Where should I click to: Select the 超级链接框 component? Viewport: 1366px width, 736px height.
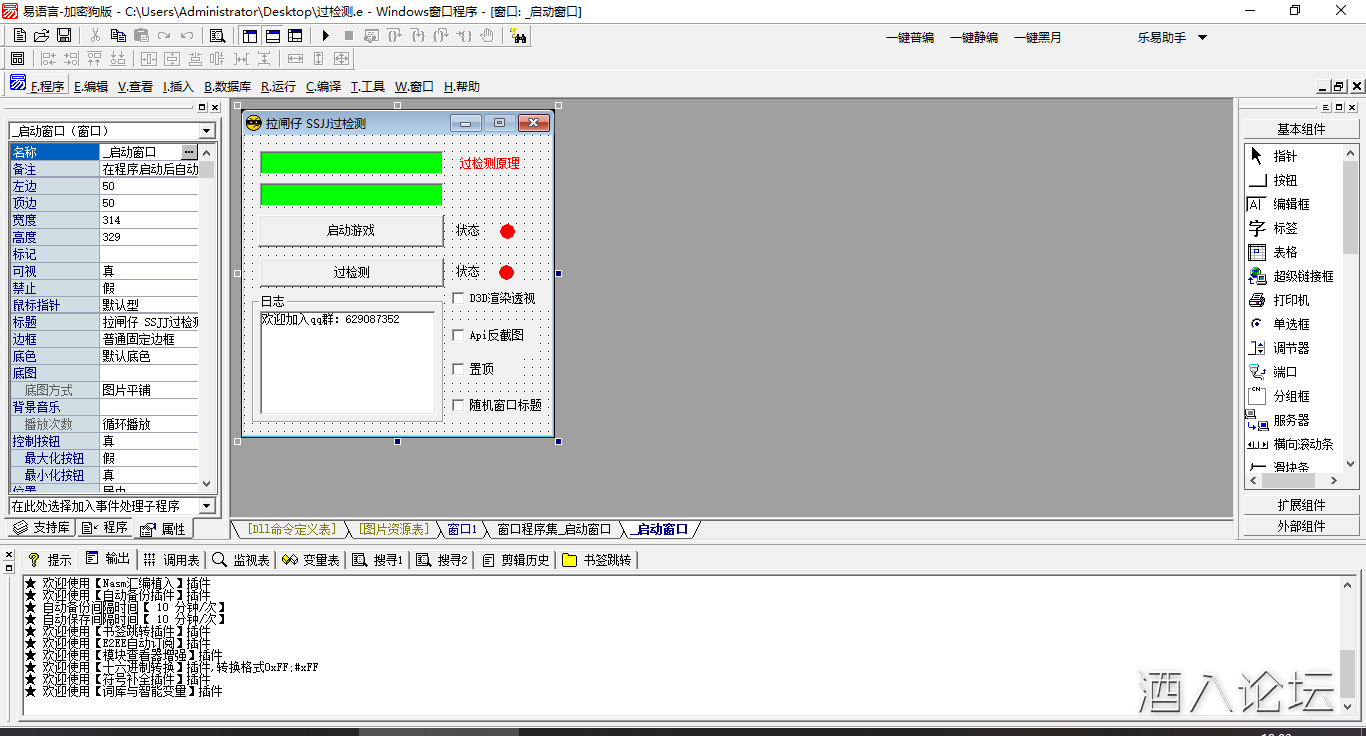tap(1296, 276)
